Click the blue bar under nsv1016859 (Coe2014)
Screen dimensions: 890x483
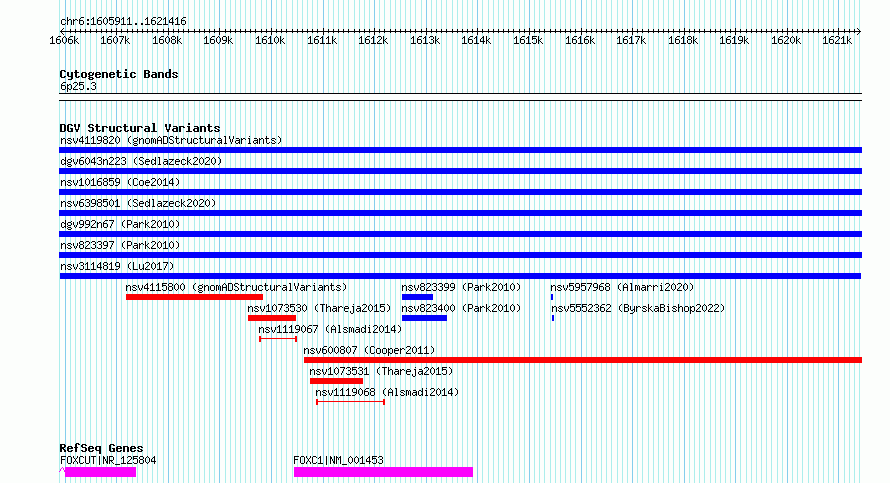click(x=460, y=192)
